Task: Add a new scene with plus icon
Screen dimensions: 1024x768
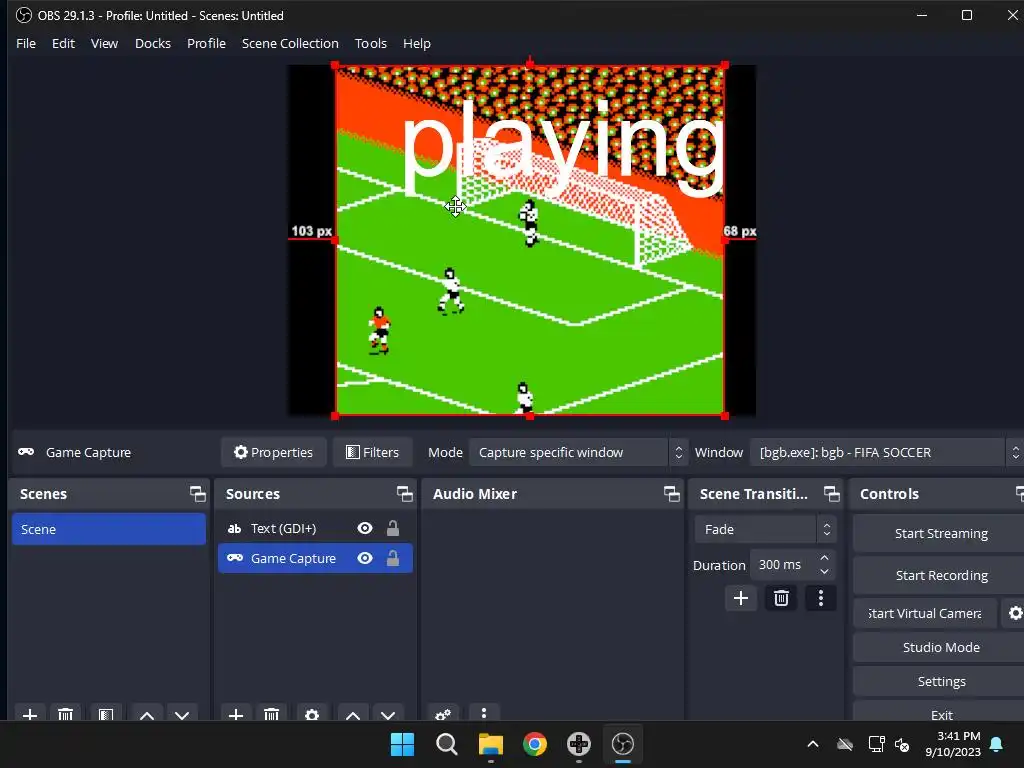Action: click(x=29, y=714)
